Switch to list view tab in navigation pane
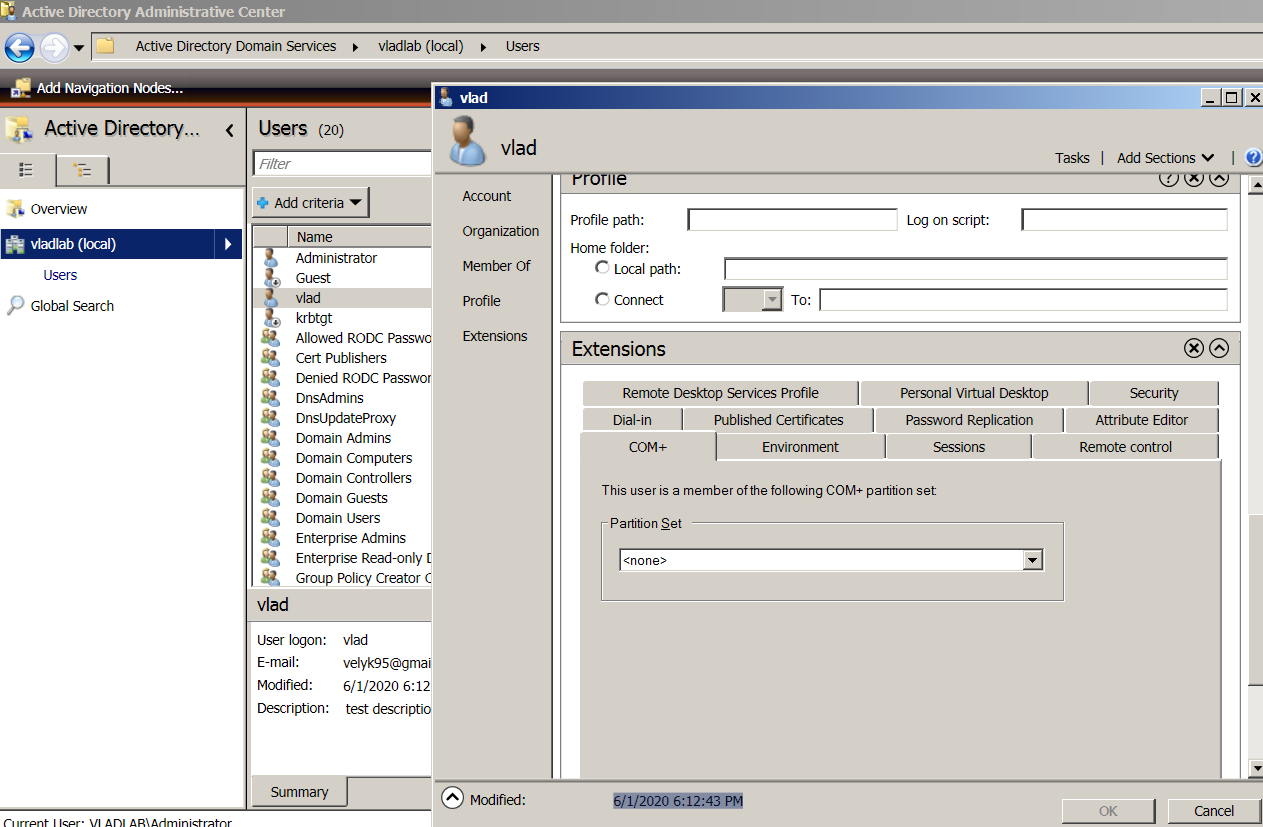Screen dimensions: 1263x827 27,170
